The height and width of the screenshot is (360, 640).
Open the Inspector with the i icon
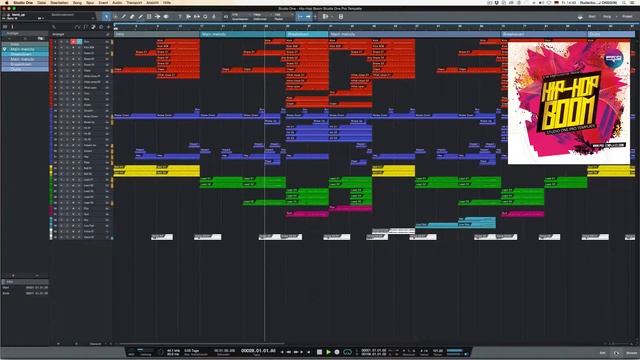click(x=12, y=27)
